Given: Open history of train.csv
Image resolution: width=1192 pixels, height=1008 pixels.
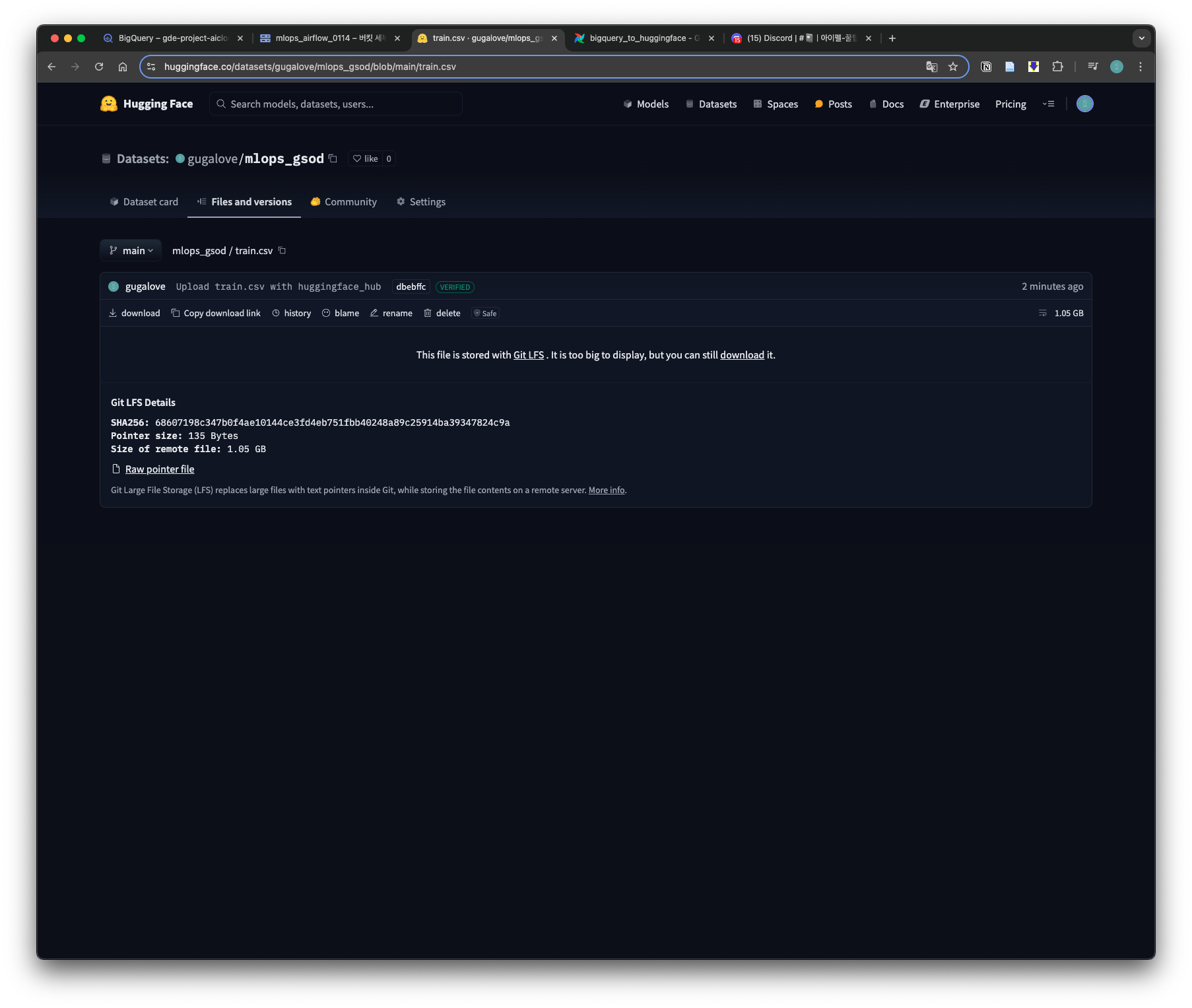Looking at the screenshot, I should point(291,313).
